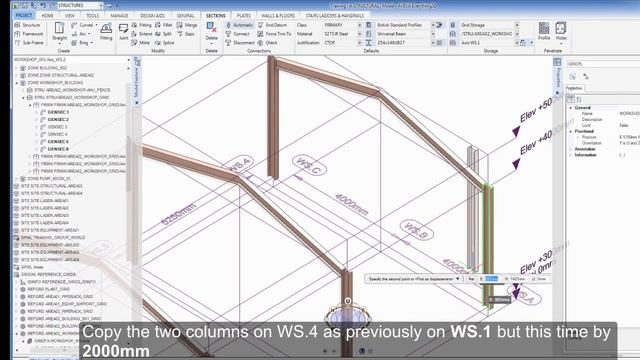Open the Class PRIMARY dropdown
Viewport: 640px width, 360px height.
(x=360, y=25)
